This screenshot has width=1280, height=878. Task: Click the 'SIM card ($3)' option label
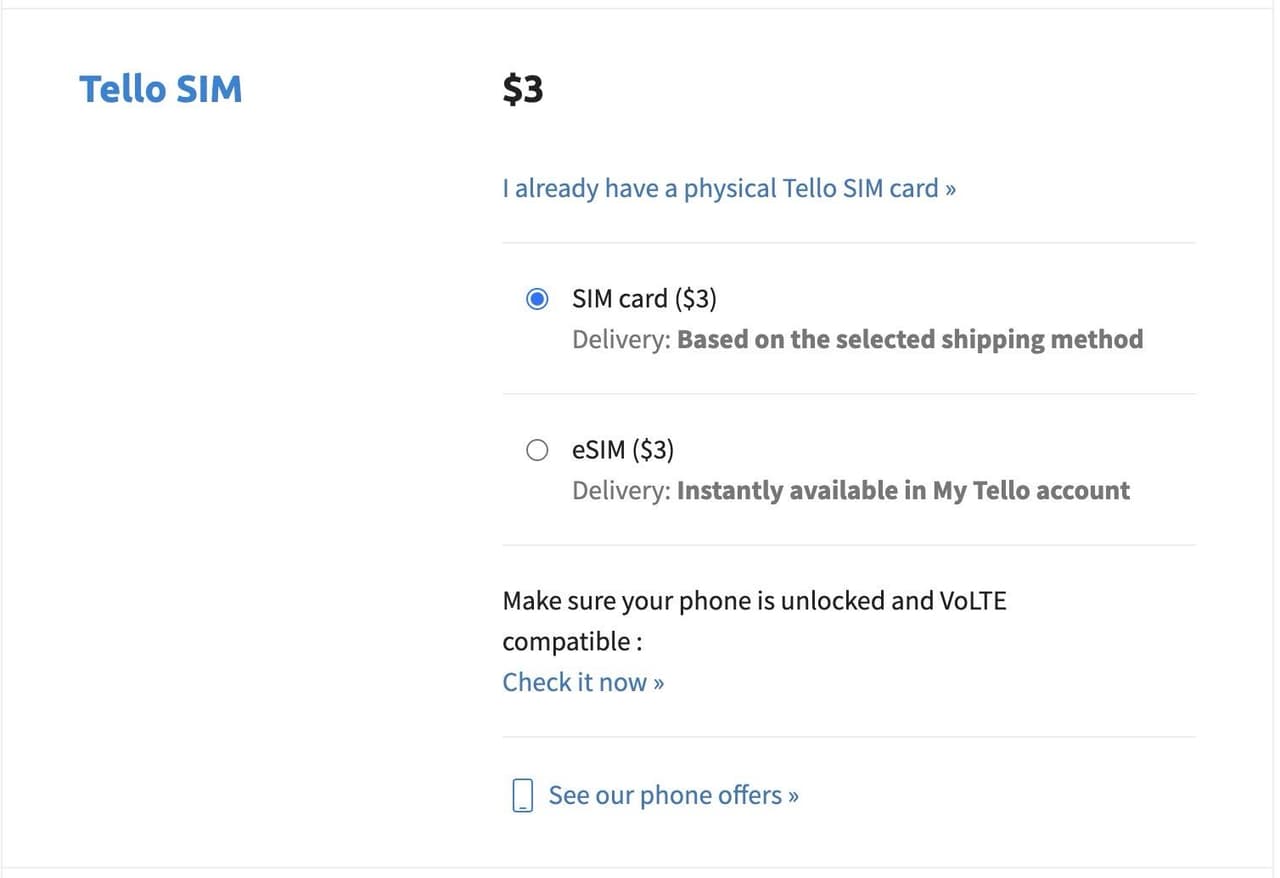644,299
